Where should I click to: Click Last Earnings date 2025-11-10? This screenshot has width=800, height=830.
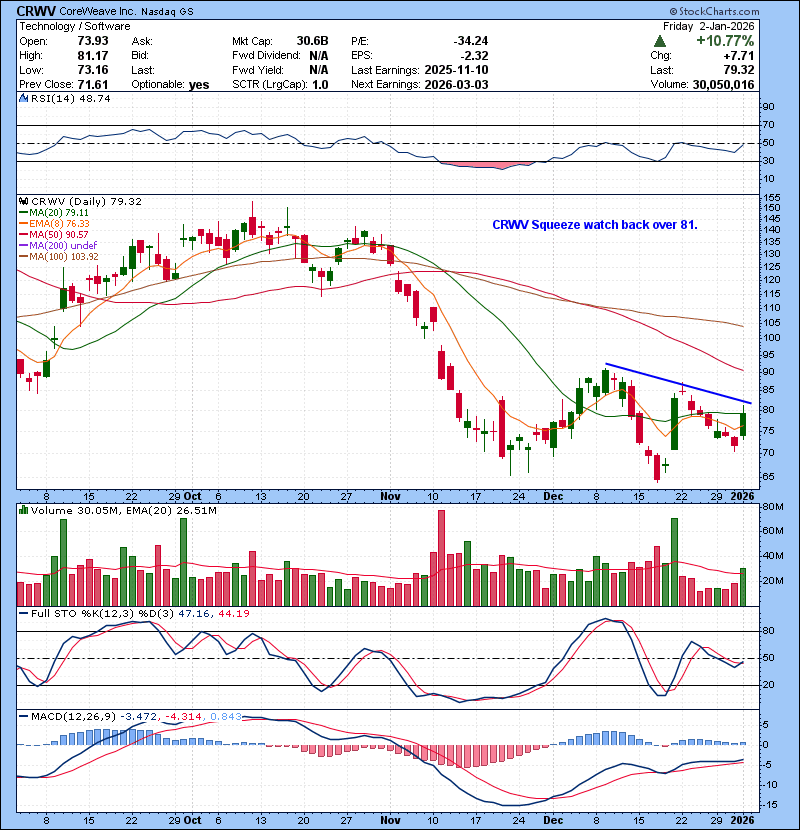point(456,70)
